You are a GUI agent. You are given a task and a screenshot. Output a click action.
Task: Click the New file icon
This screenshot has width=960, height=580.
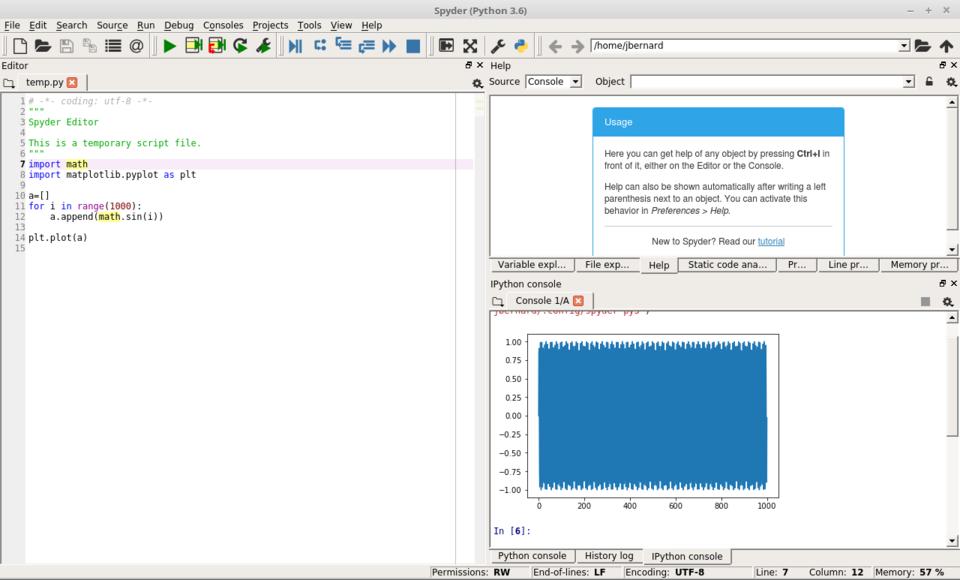point(19,46)
